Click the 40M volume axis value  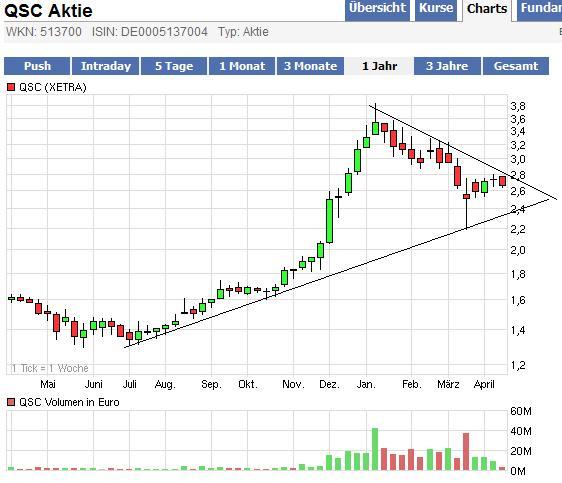(521, 431)
